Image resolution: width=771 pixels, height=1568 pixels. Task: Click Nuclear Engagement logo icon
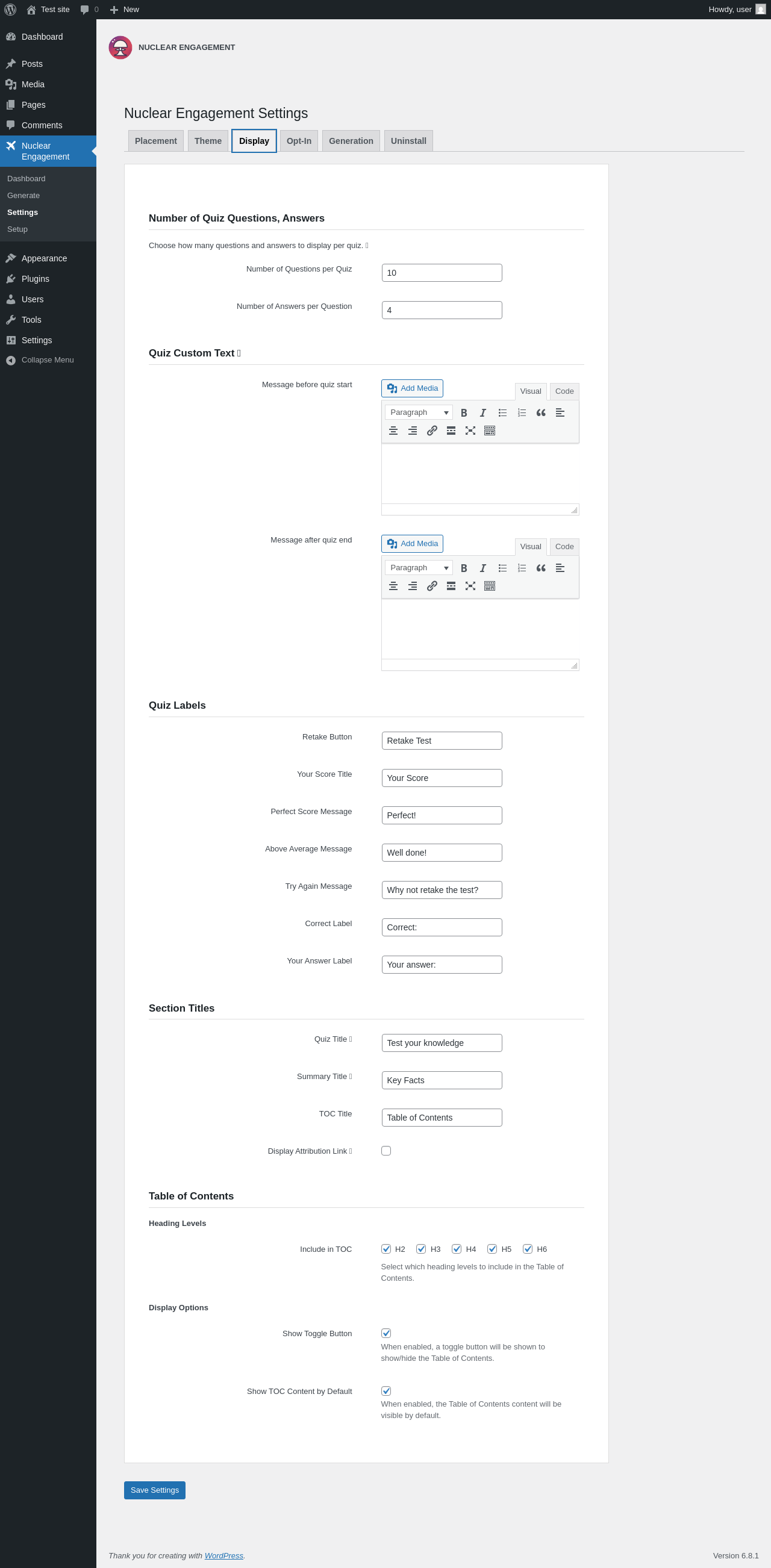point(120,48)
